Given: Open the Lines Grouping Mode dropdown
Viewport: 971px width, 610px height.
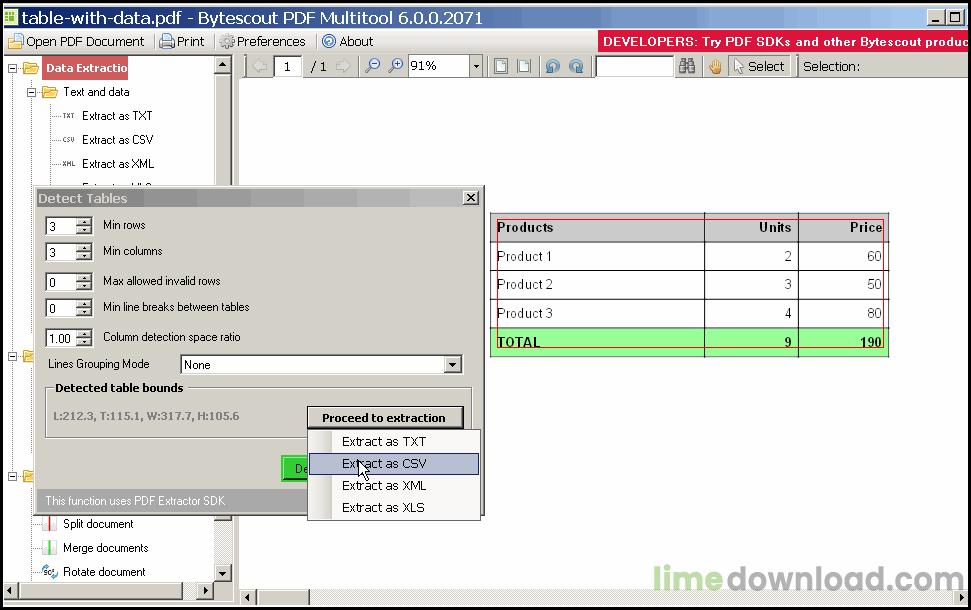Looking at the screenshot, I should click(453, 365).
